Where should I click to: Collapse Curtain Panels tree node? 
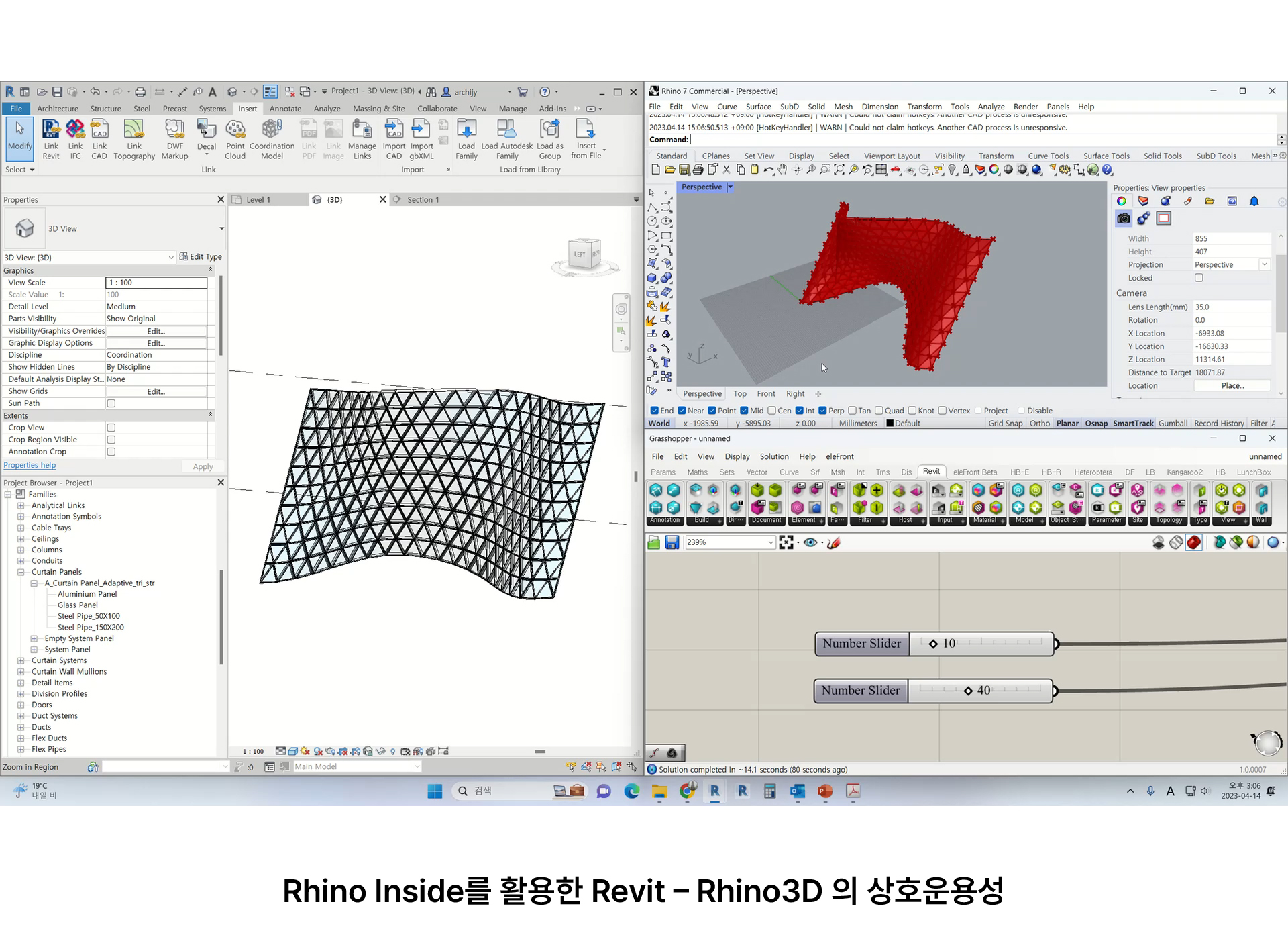click(x=21, y=573)
